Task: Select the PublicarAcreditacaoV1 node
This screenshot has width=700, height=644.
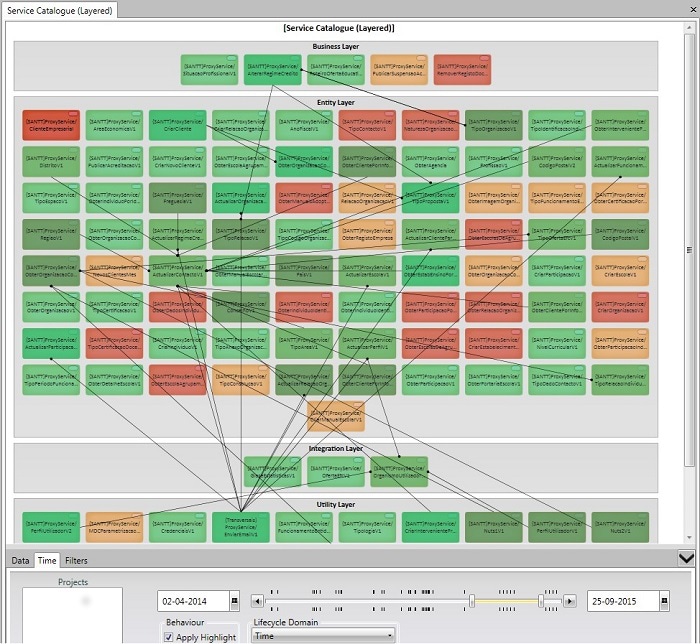Action: click(x=114, y=162)
